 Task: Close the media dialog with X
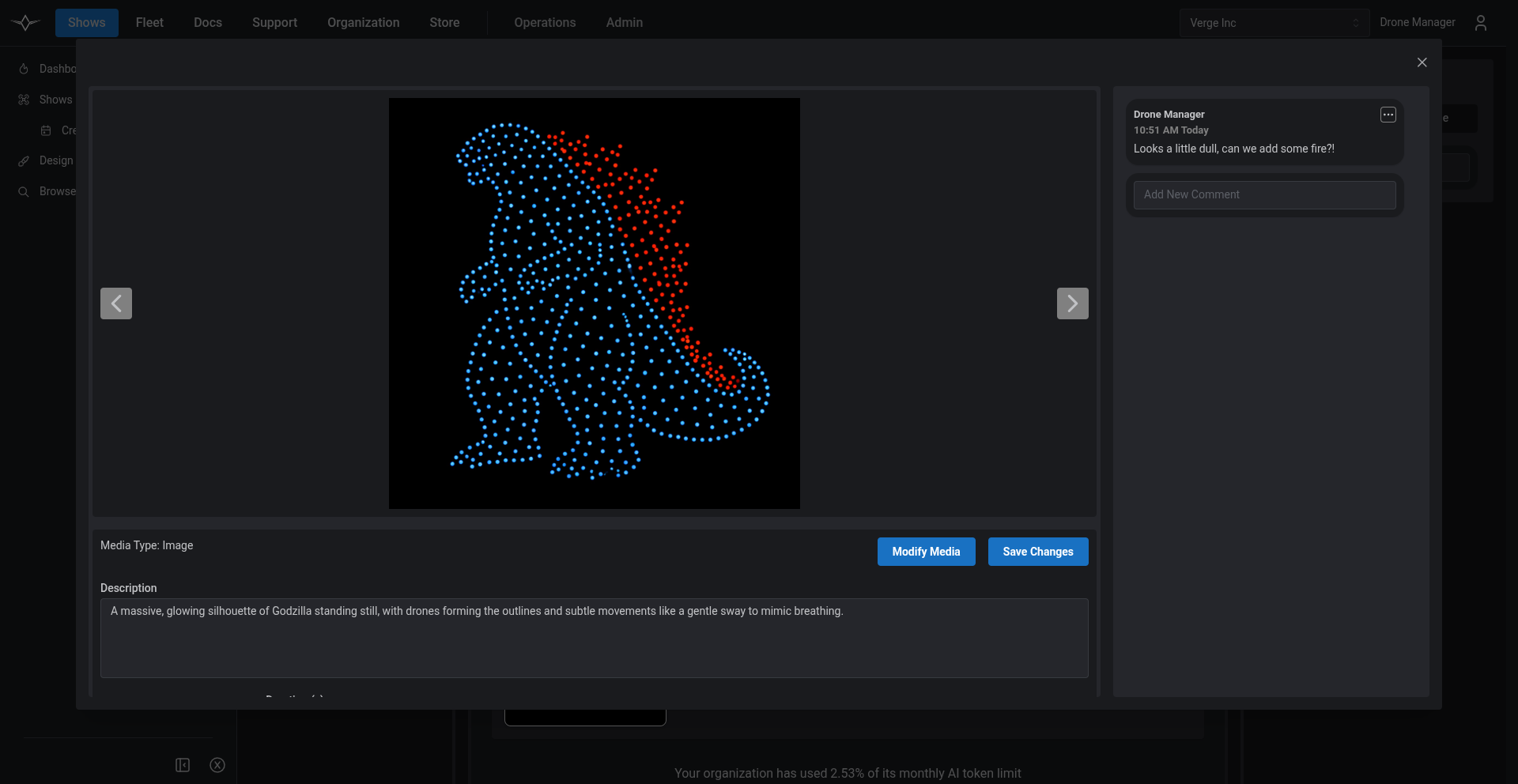[x=1422, y=62]
